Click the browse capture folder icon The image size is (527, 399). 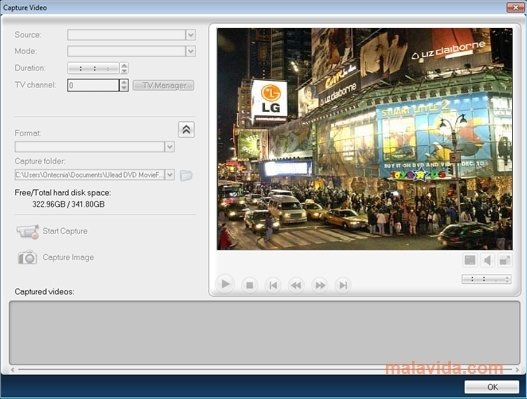[186, 175]
